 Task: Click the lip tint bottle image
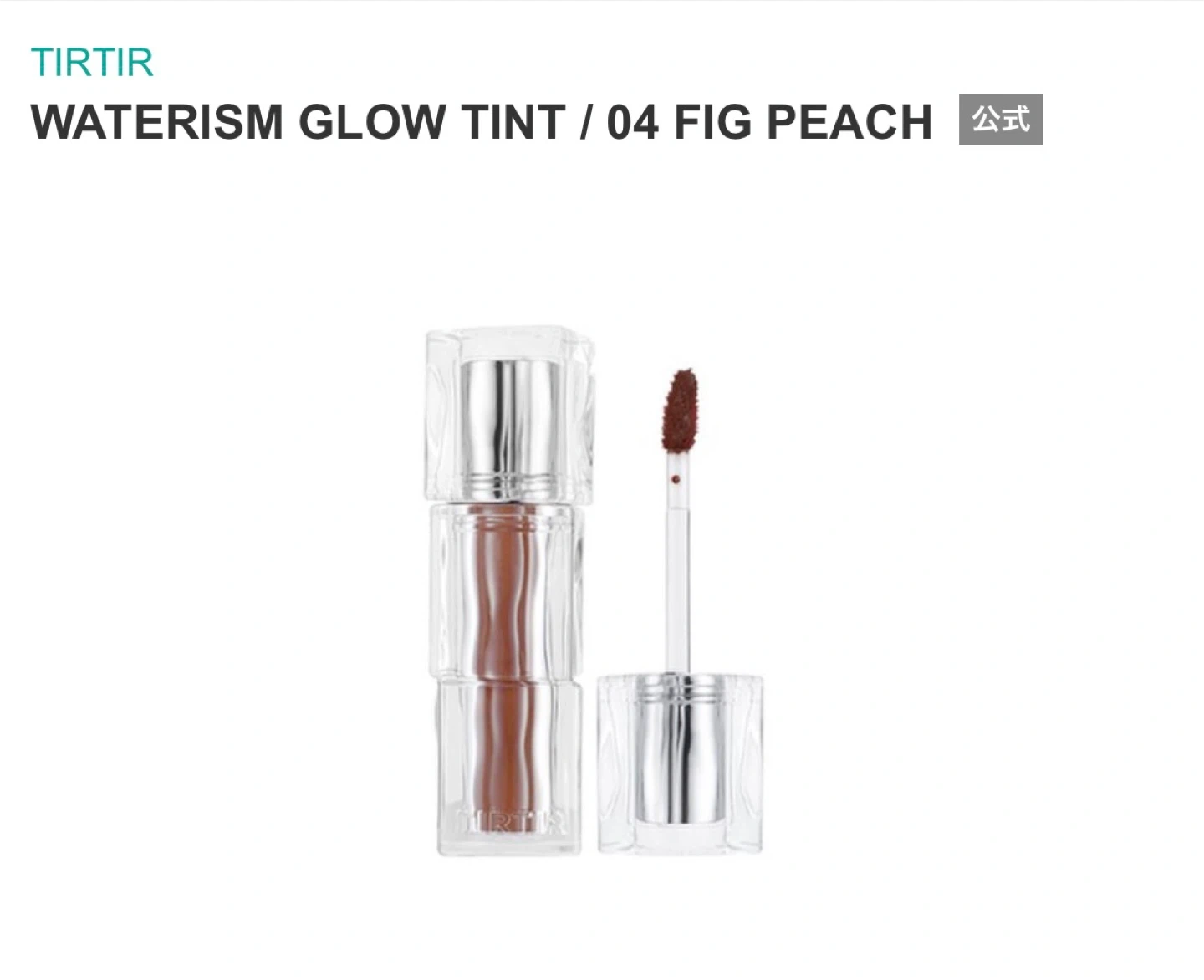tap(509, 593)
